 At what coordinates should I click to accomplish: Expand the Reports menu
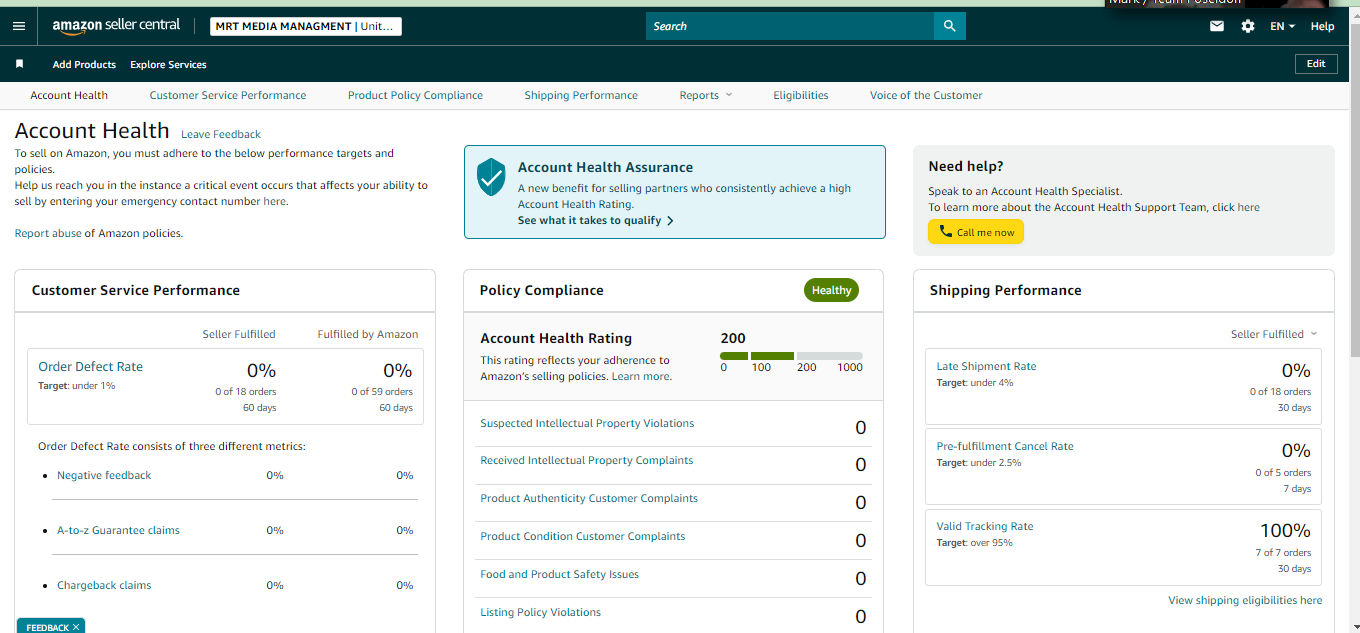click(x=706, y=95)
